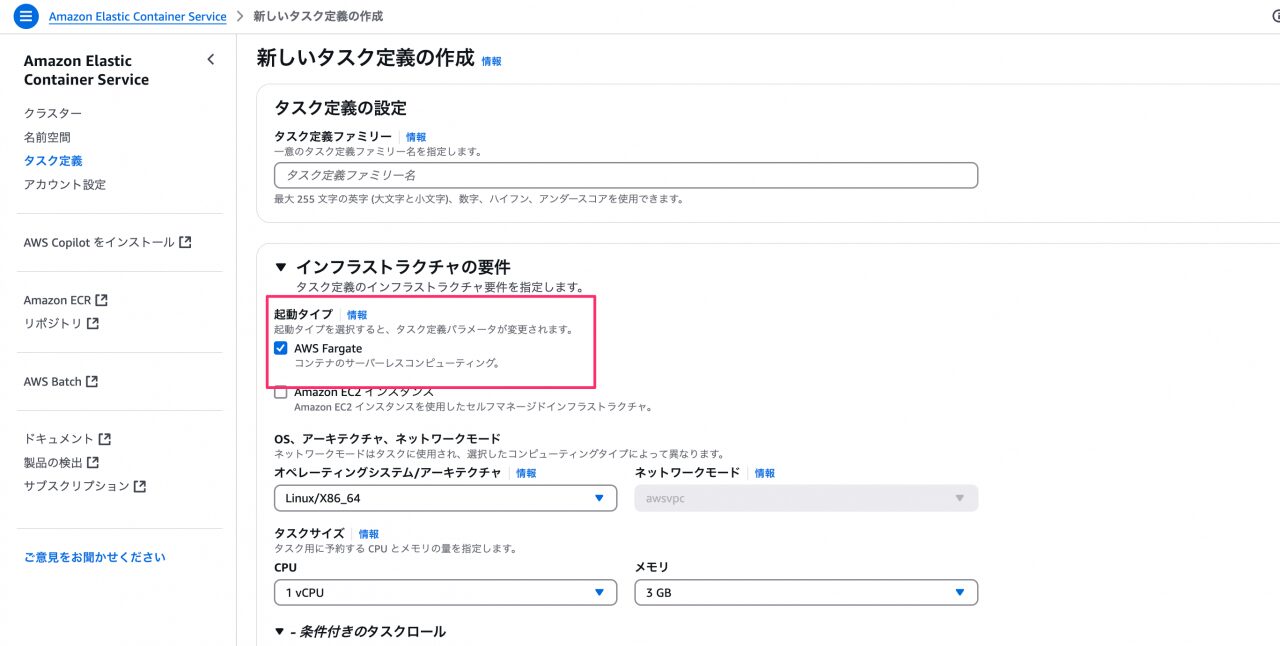Collapse the sidebar with the chevron
This screenshot has height=646, width=1280.
click(x=210, y=60)
